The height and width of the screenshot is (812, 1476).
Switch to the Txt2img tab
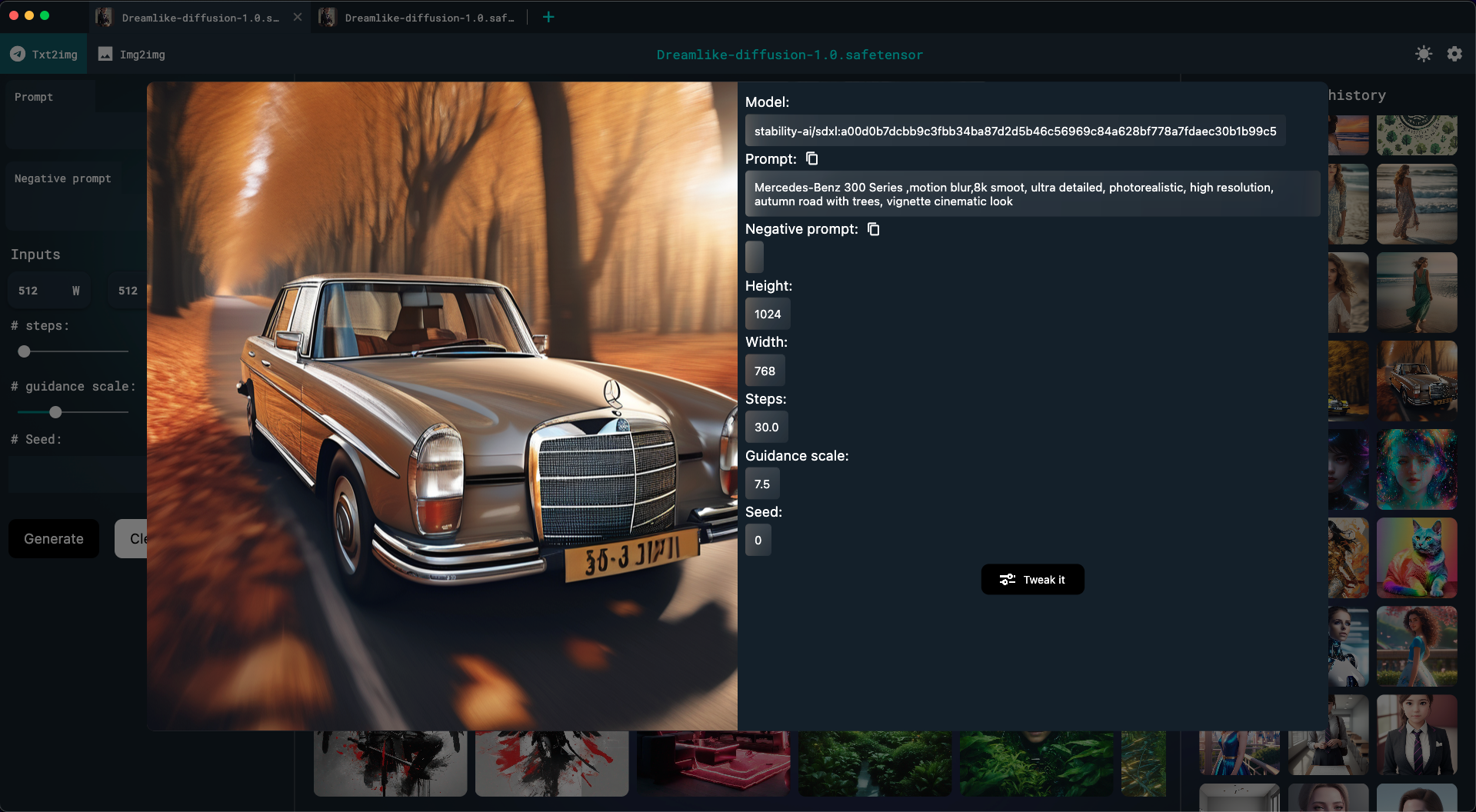pos(44,55)
